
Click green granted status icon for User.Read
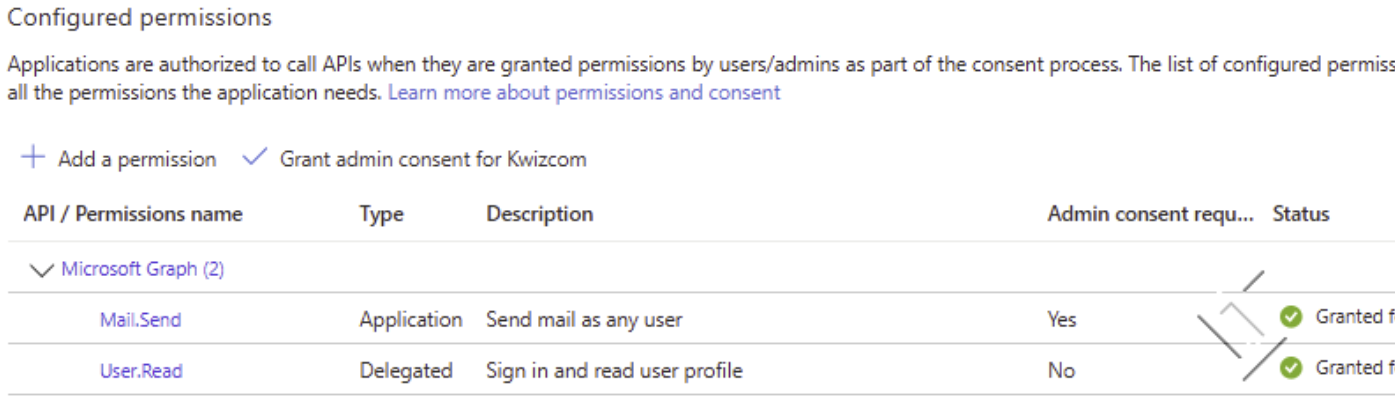[x=1291, y=368]
